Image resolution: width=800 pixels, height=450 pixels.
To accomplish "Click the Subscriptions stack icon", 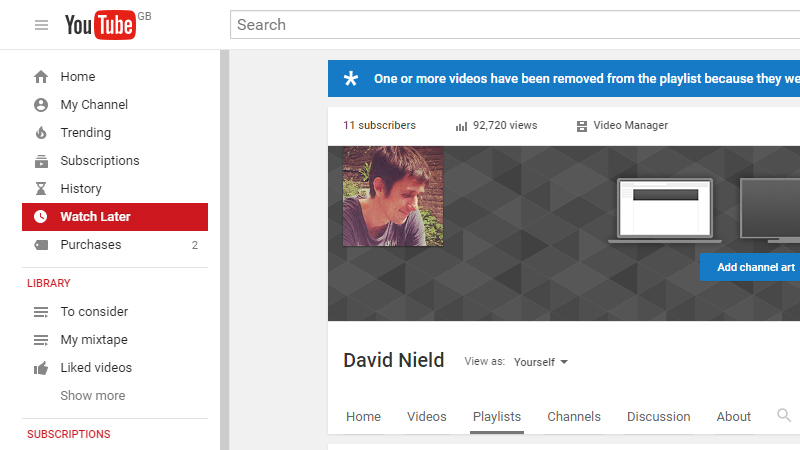I will (x=41, y=161).
